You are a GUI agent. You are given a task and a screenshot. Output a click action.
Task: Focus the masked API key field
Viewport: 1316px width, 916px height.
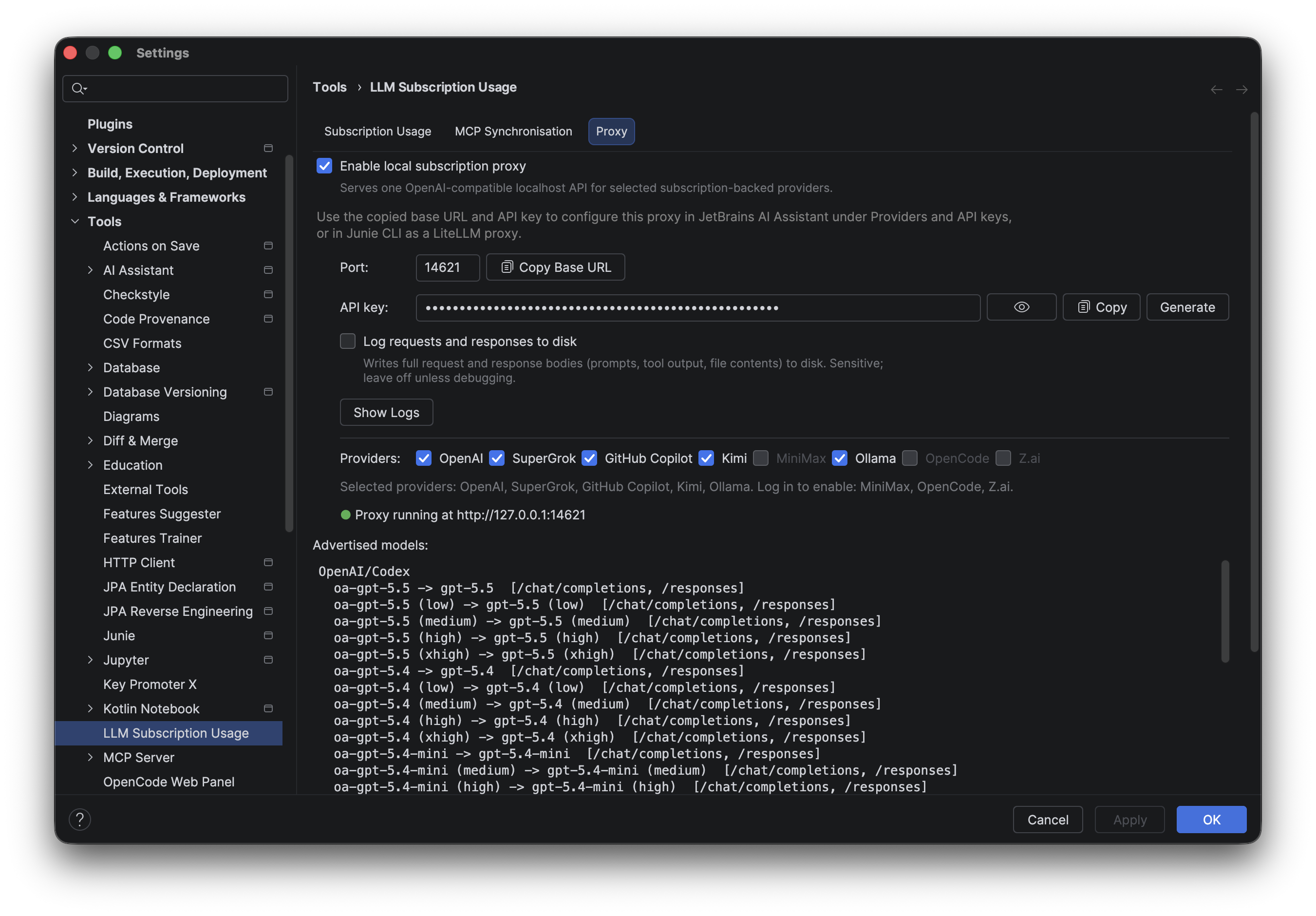(698, 308)
